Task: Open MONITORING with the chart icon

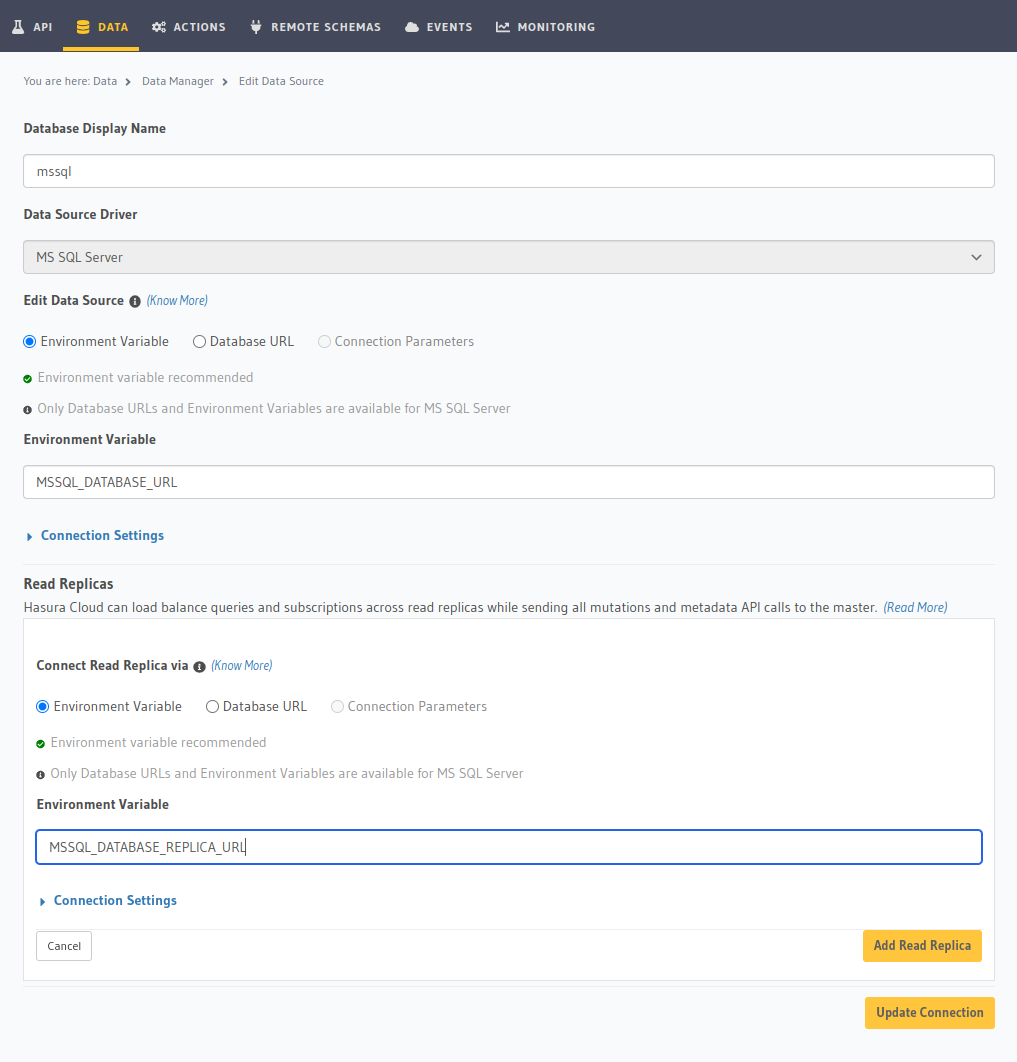Action: 502,26
